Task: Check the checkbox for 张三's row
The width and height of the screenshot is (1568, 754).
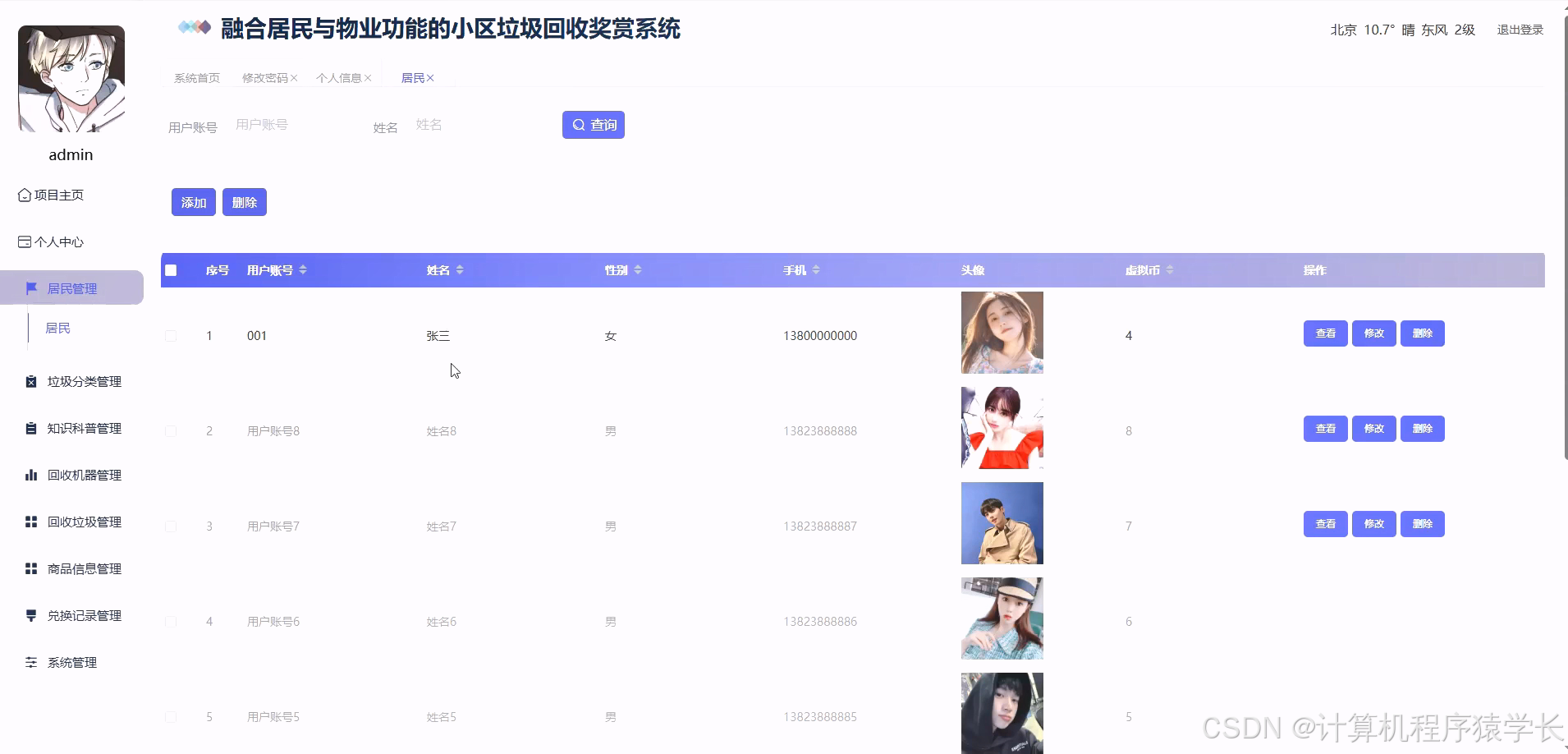Action: [172, 335]
